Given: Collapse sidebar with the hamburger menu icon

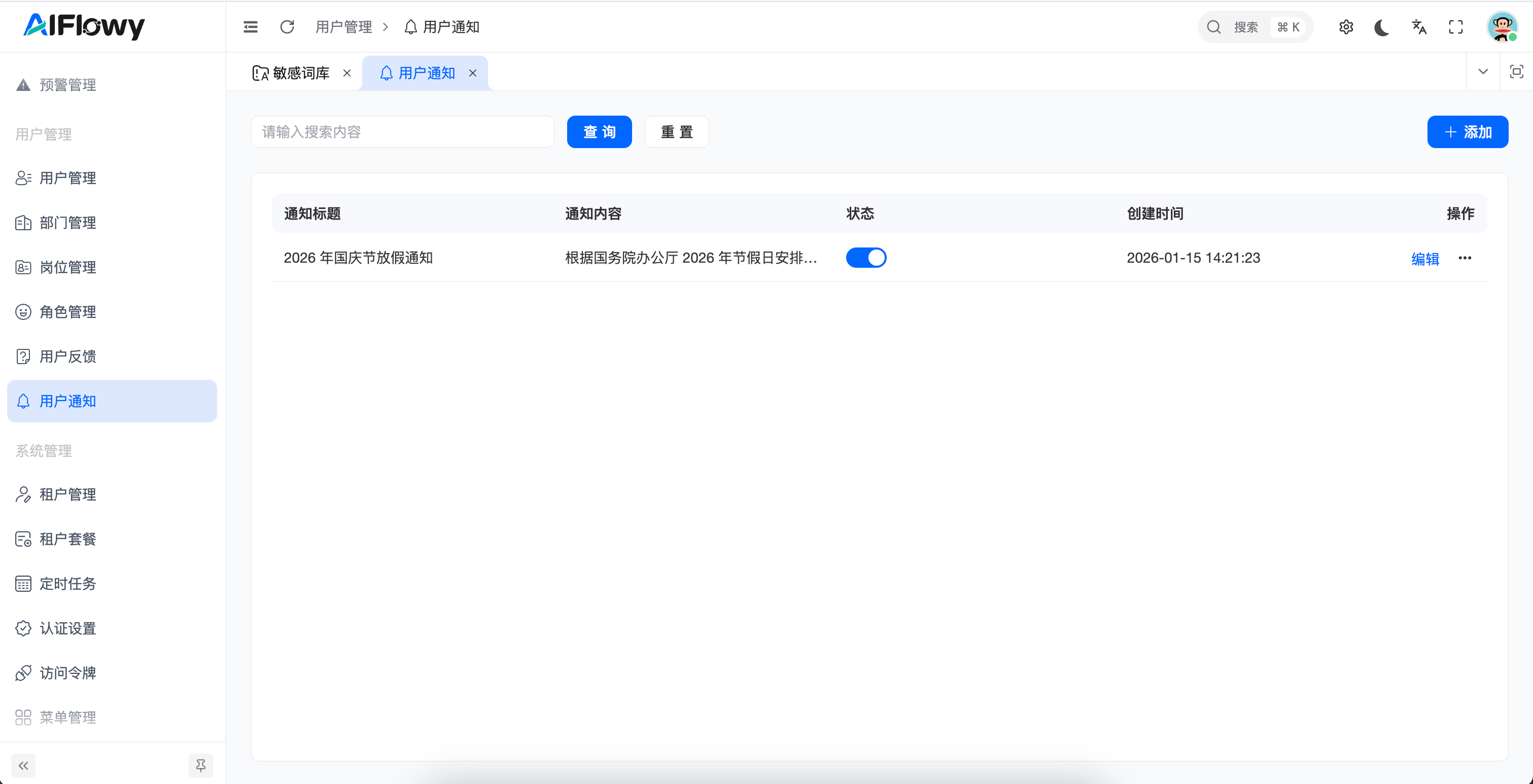Looking at the screenshot, I should coord(251,27).
